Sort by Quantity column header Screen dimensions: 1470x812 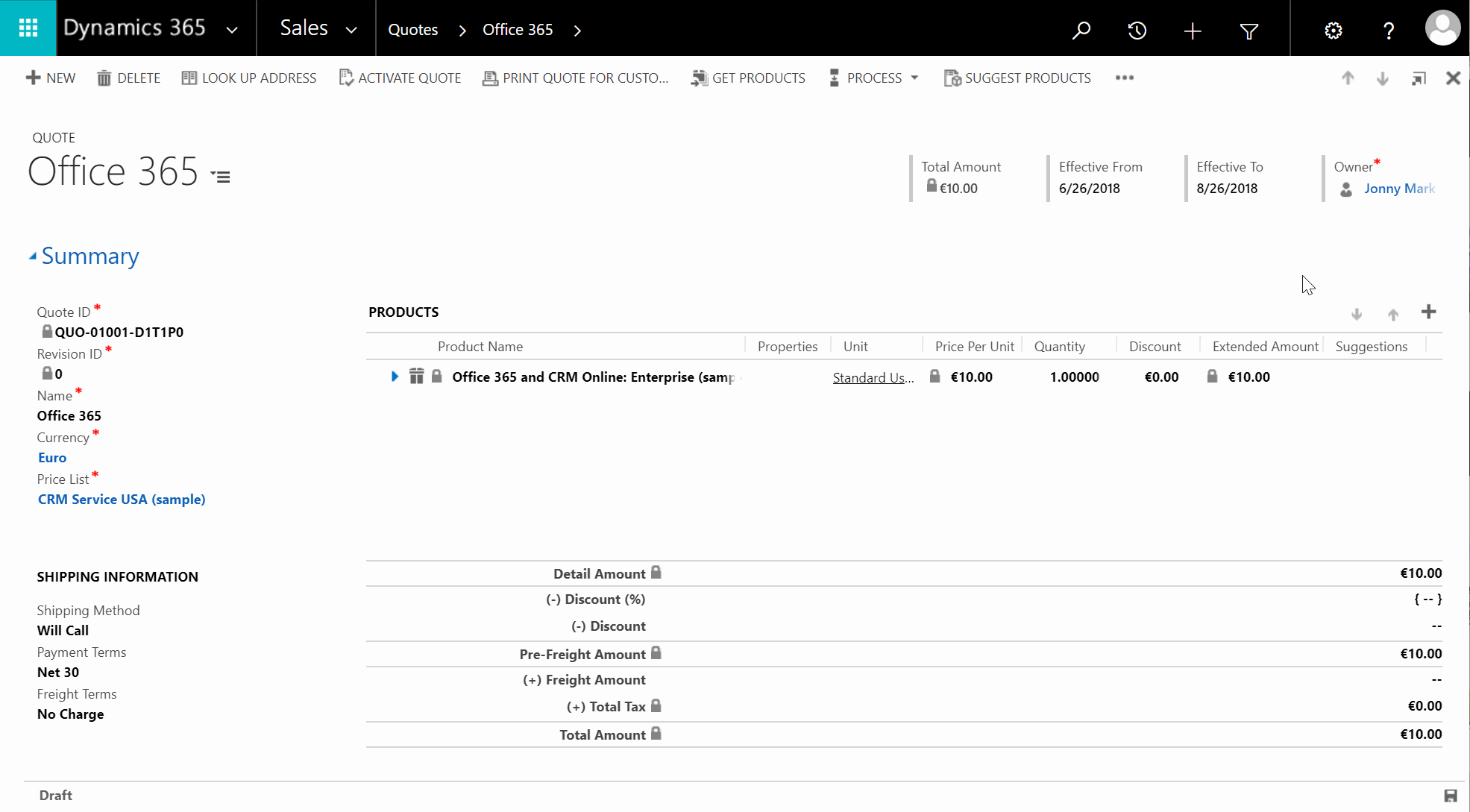[1059, 347]
